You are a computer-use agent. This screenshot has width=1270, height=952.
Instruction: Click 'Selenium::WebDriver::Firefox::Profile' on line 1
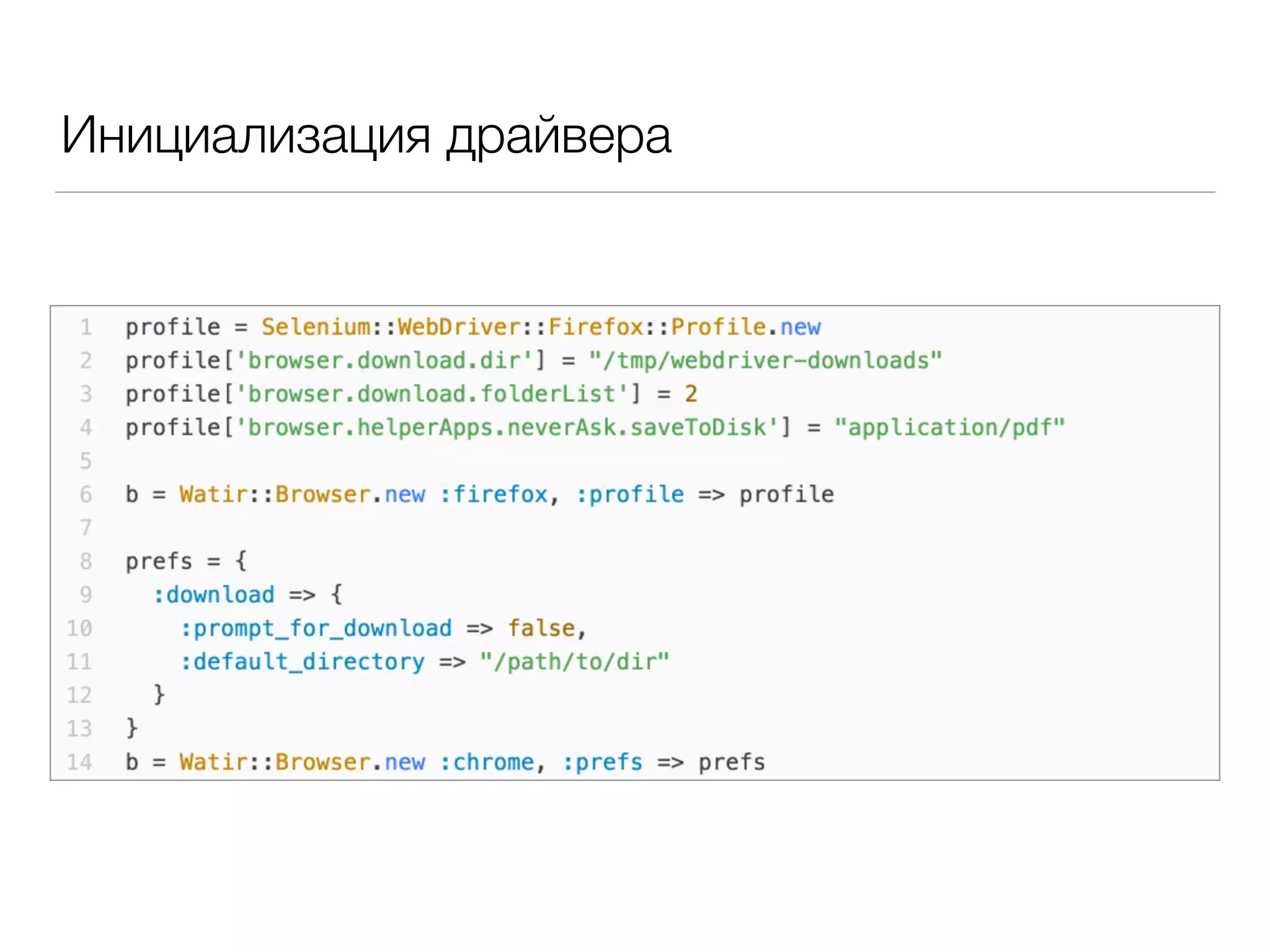pos(513,327)
